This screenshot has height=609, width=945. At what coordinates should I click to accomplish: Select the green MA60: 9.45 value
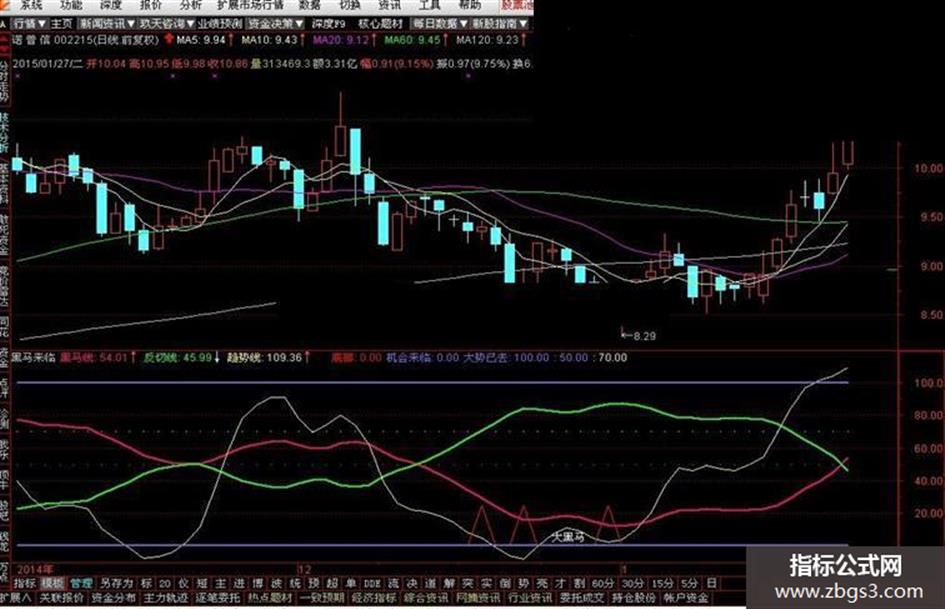pyautogui.click(x=413, y=40)
